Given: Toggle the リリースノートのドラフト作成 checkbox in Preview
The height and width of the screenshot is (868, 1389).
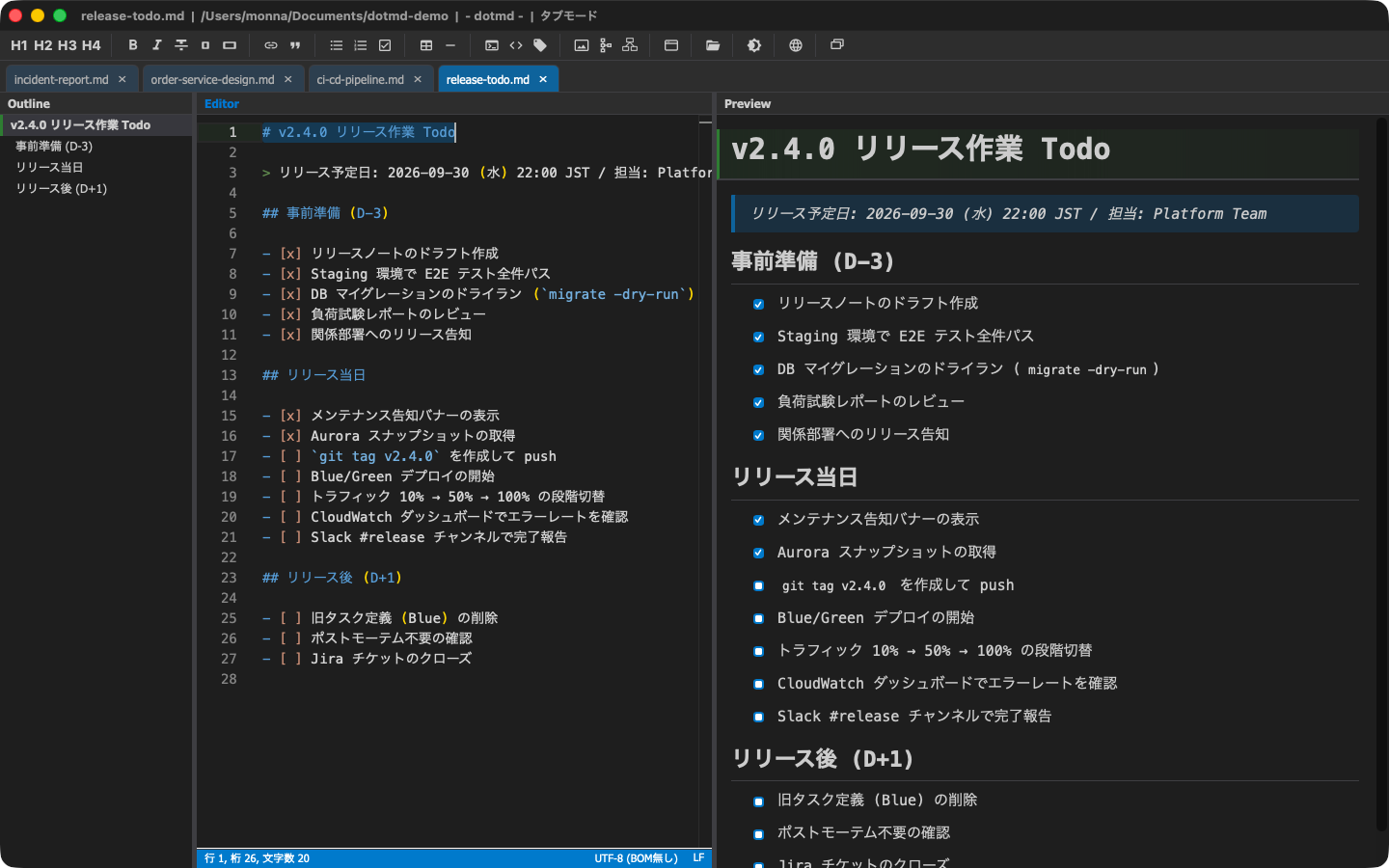Looking at the screenshot, I should [758, 305].
